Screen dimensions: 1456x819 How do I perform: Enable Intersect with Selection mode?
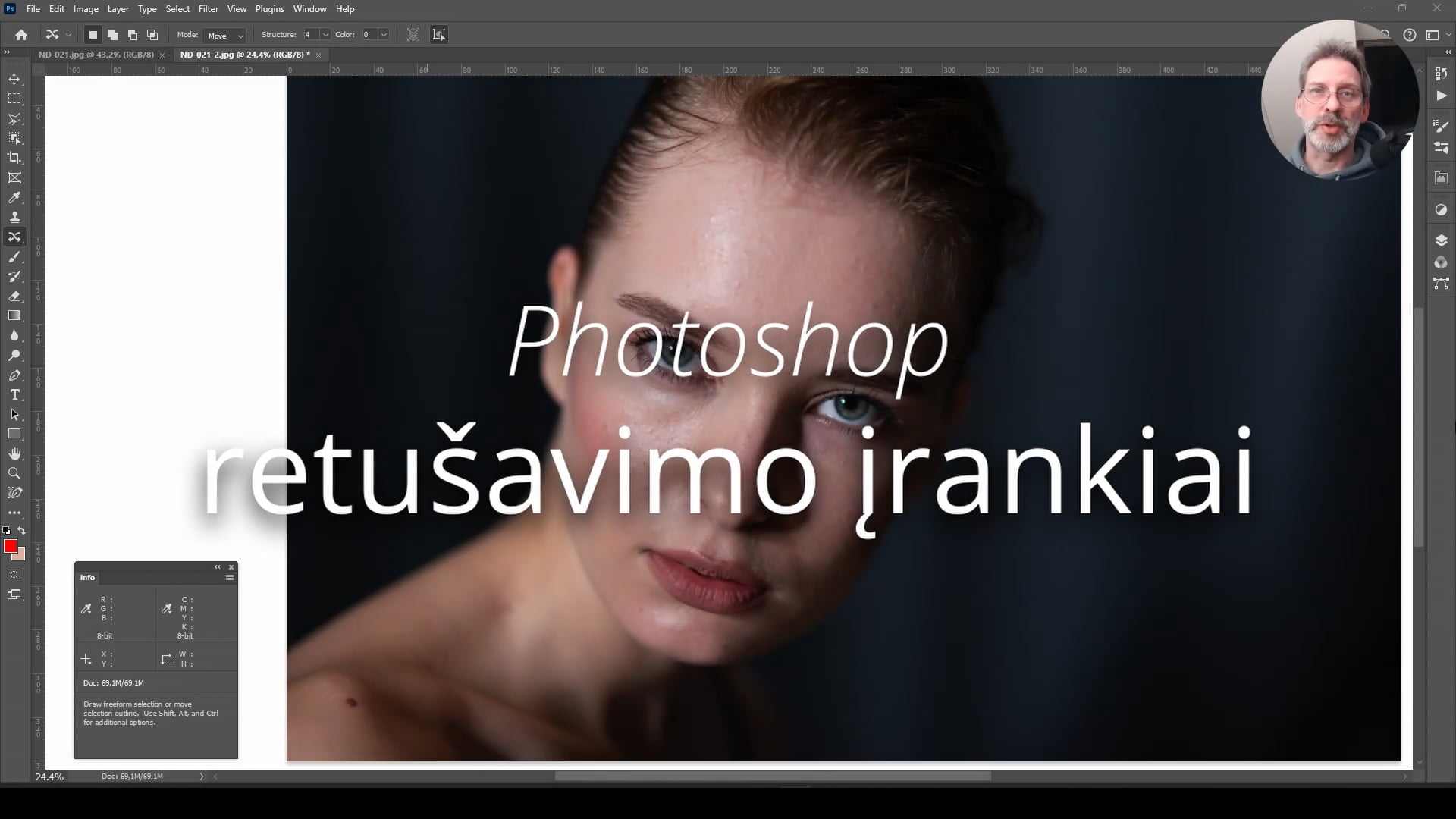[152, 35]
